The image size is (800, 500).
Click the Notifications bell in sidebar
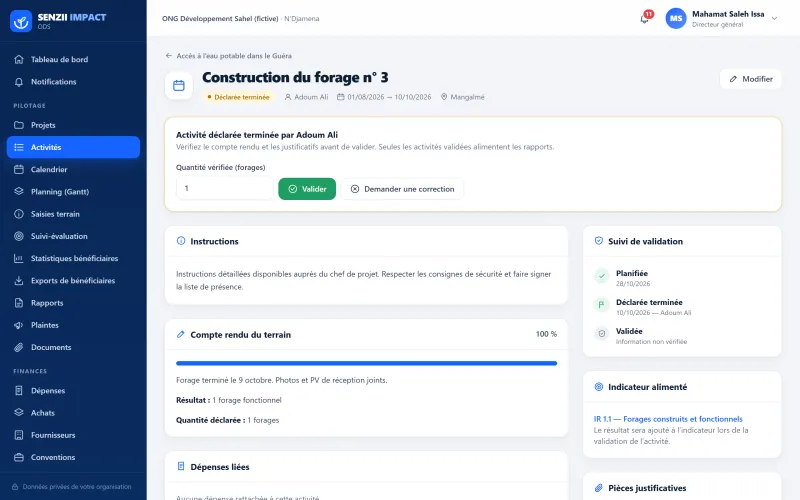(x=19, y=82)
